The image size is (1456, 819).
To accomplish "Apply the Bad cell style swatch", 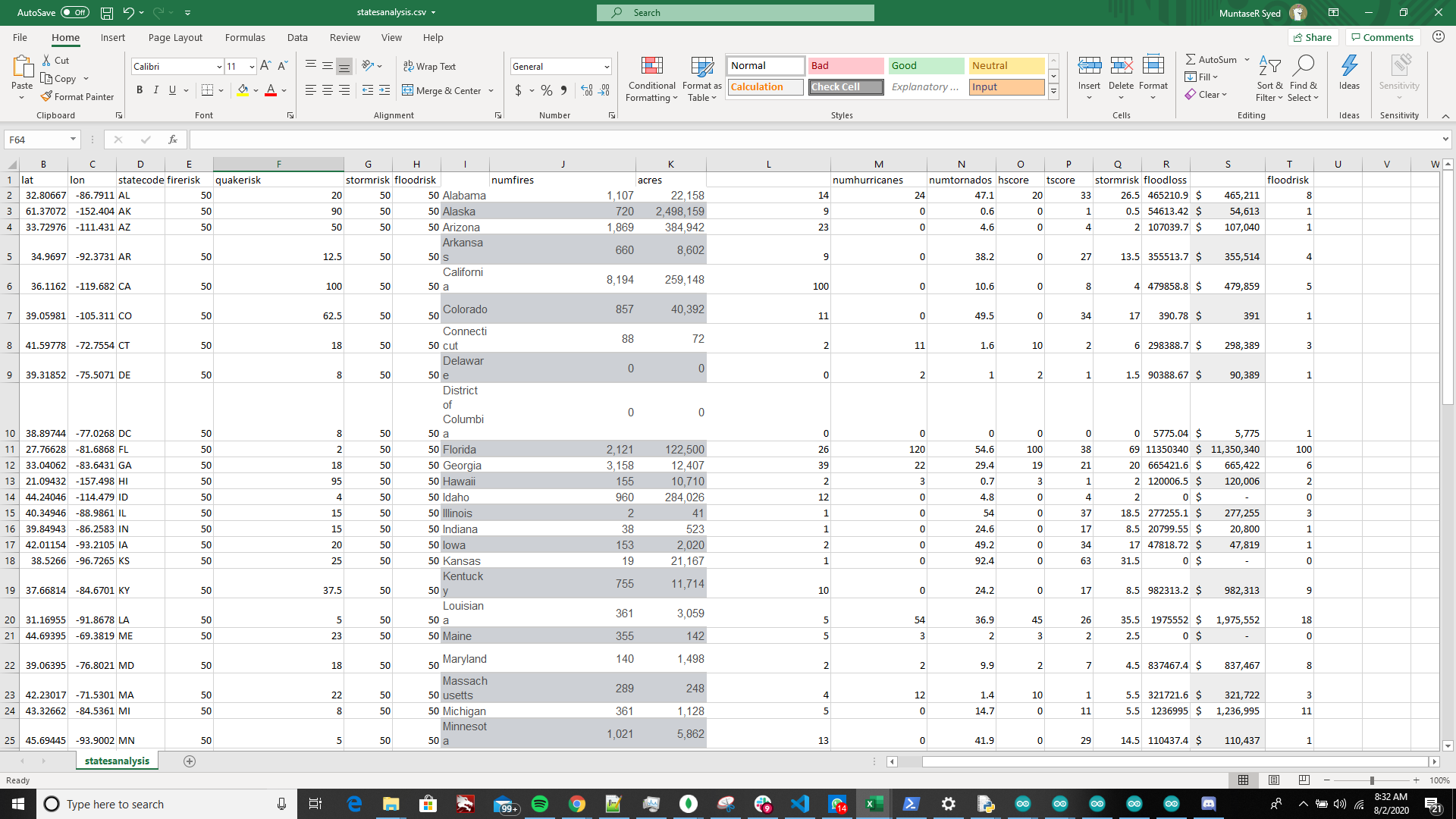I will [845, 66].
